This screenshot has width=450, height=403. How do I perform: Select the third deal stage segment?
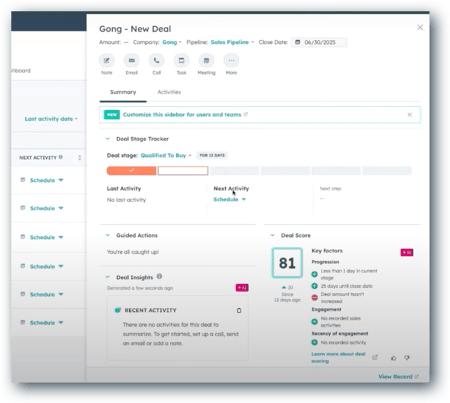coord(234,171)
